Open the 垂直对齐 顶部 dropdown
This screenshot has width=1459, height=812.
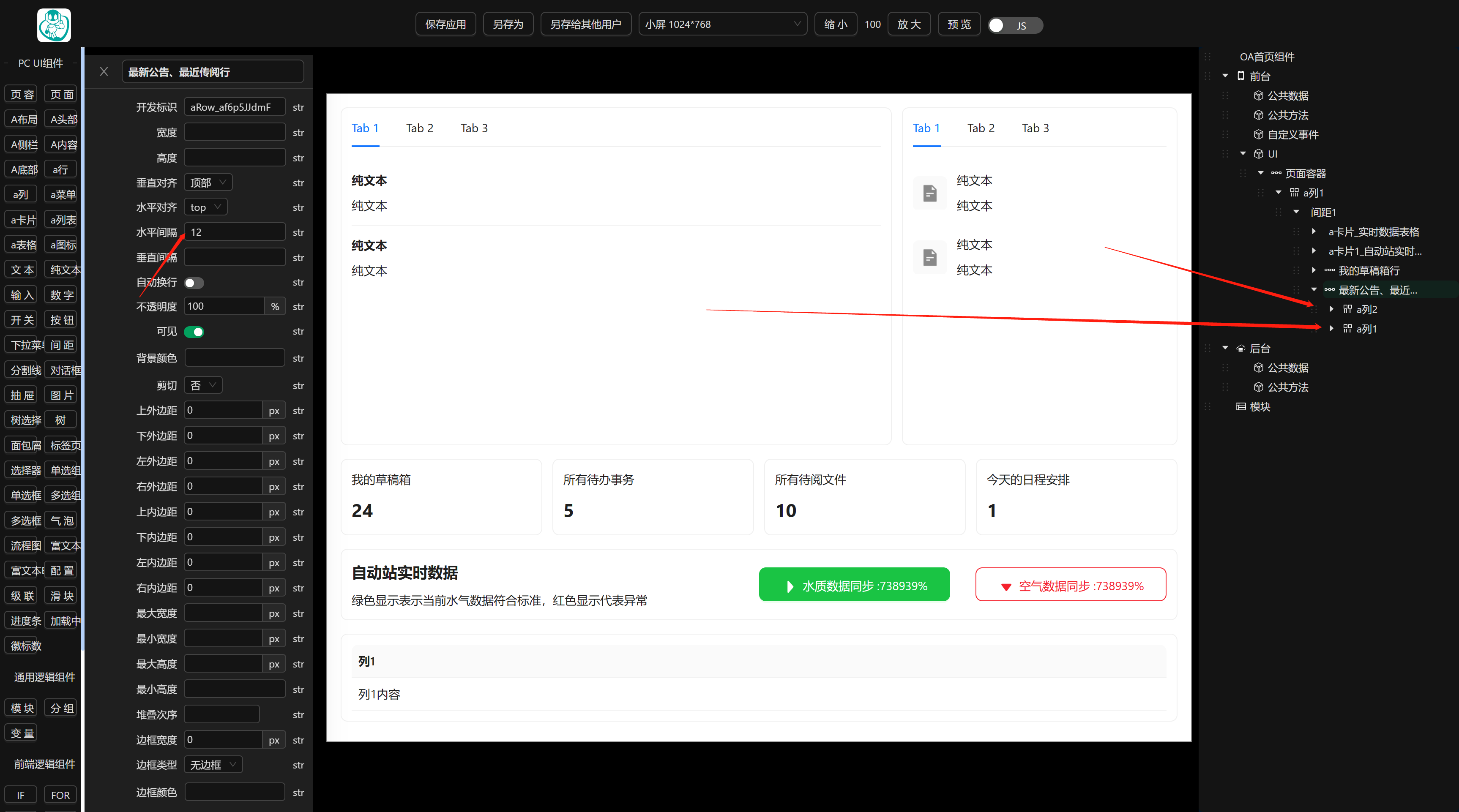(208, 183)
